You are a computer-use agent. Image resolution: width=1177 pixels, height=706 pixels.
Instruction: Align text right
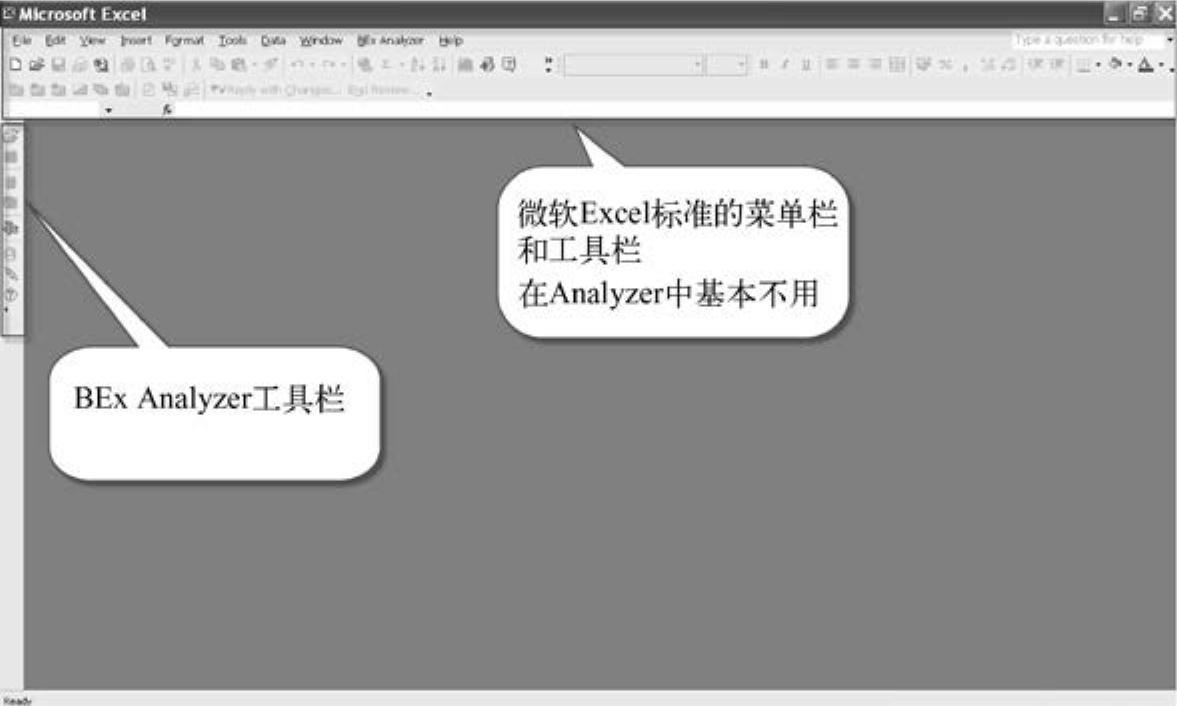[x=874, y=65]
